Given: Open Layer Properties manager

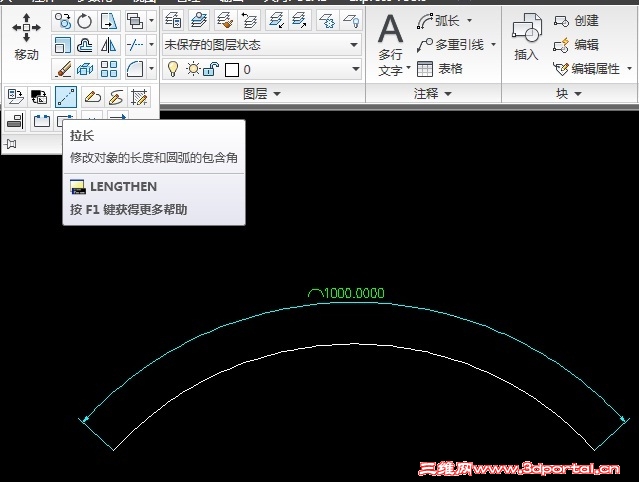Looking at the screenshot, I should [173, 20].
